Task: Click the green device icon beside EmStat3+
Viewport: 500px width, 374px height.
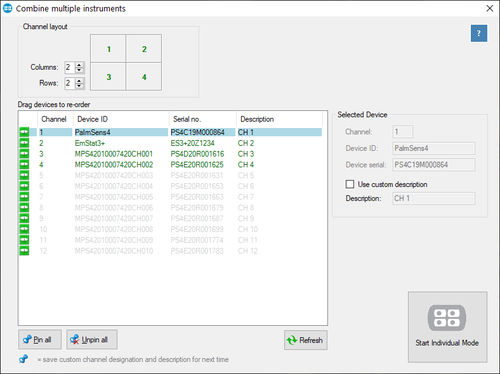Action: click(x=24, y=143)
